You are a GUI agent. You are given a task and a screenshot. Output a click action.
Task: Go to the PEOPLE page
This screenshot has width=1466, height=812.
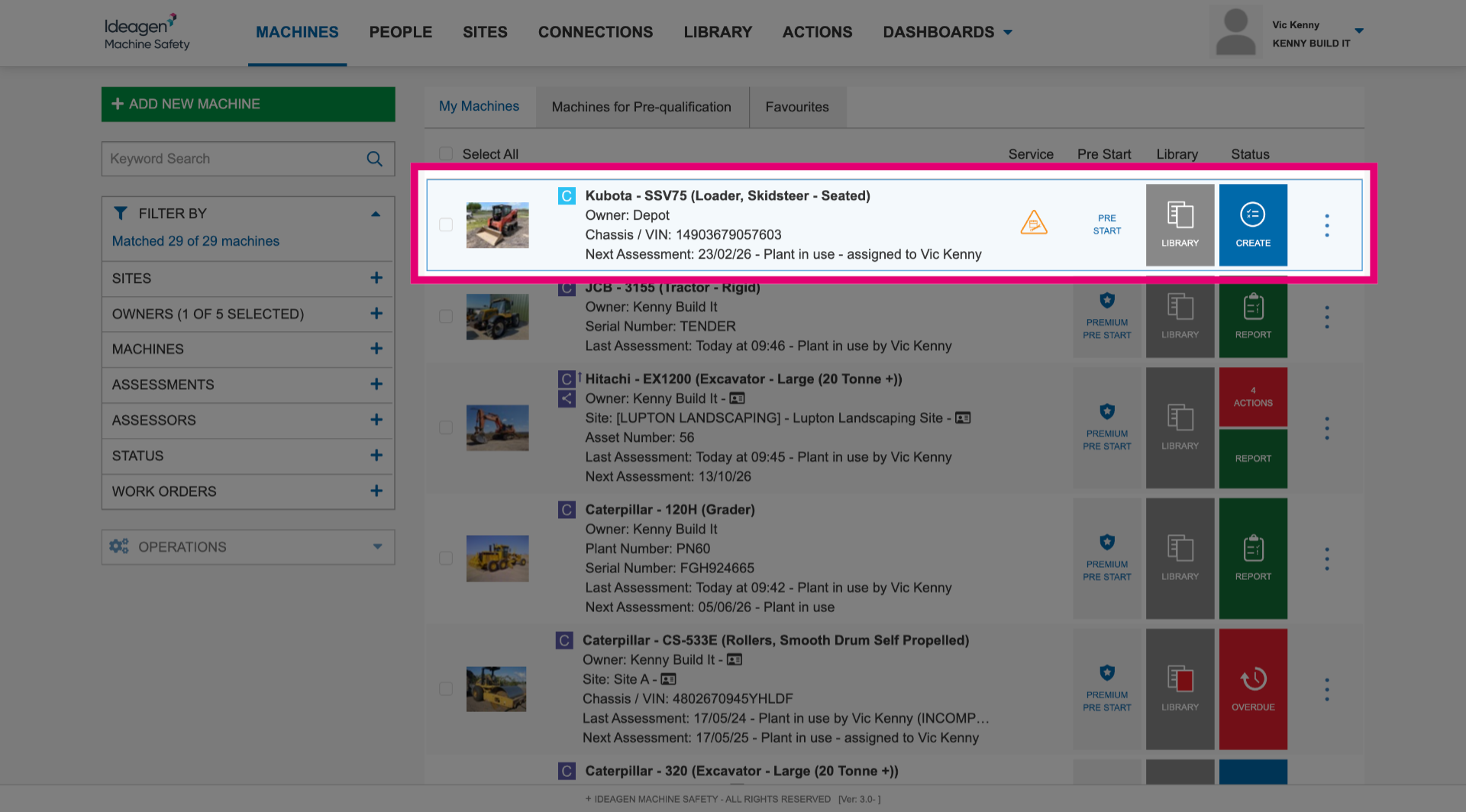(x=401, y=32)
